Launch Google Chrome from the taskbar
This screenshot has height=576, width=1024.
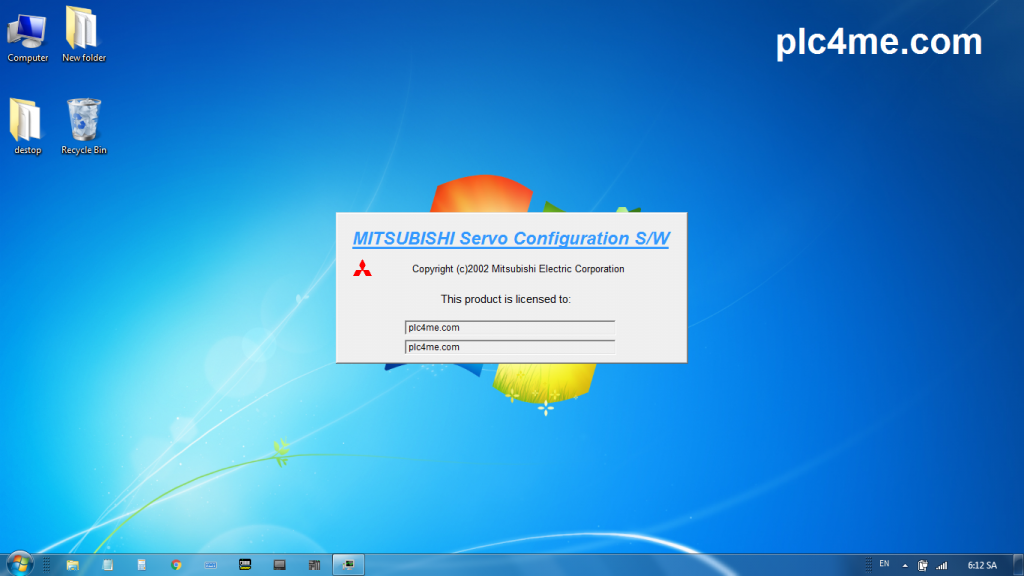click(x=176, y=565)
